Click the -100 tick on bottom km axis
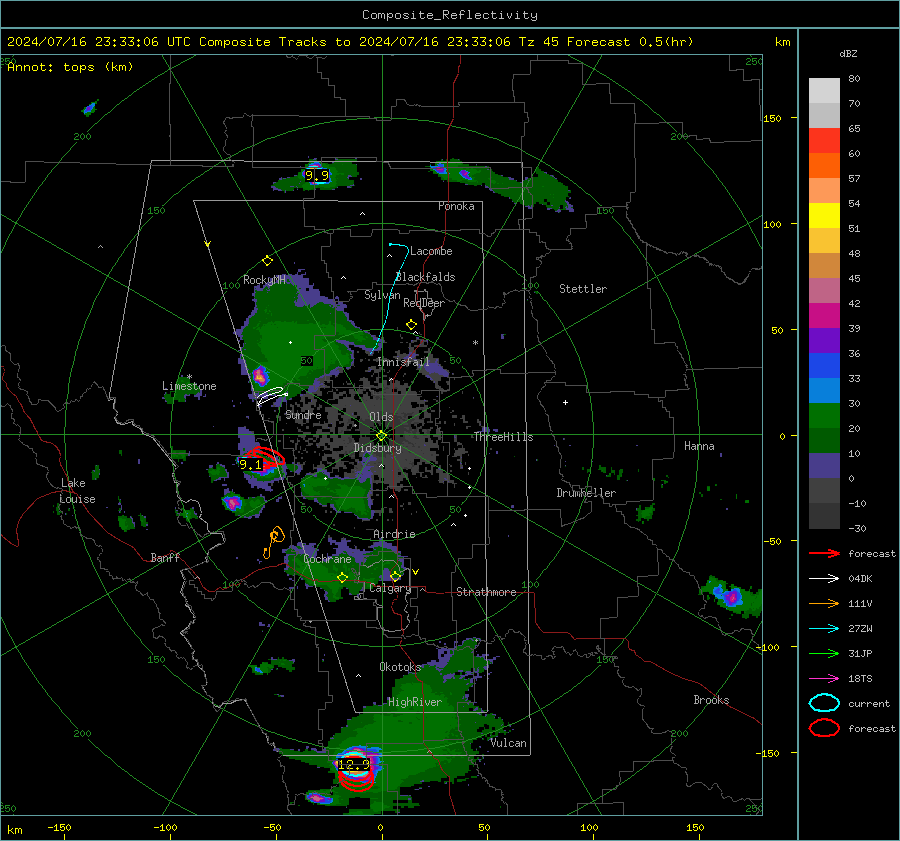Image resolution: width=900 pixels, height=841 pixels. coord(165,828)
